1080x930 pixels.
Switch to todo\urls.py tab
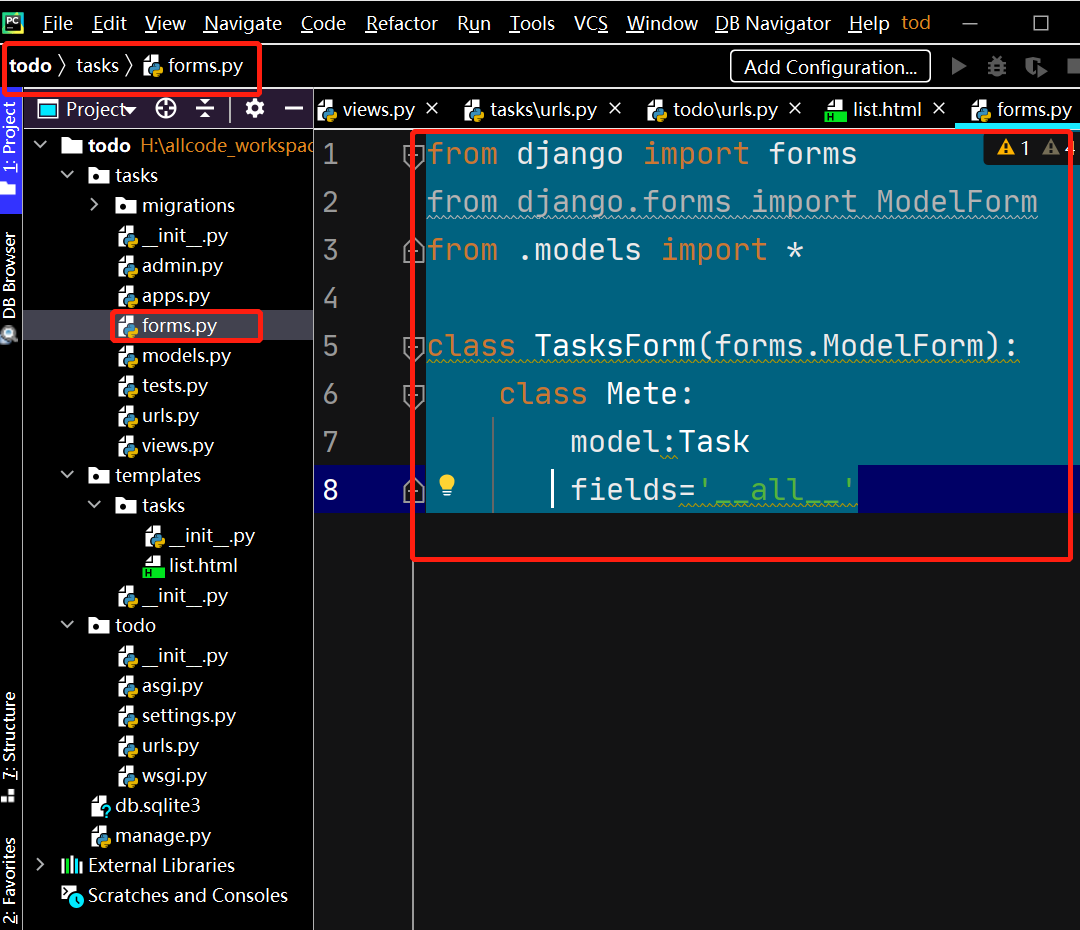[x=725, y=110]
